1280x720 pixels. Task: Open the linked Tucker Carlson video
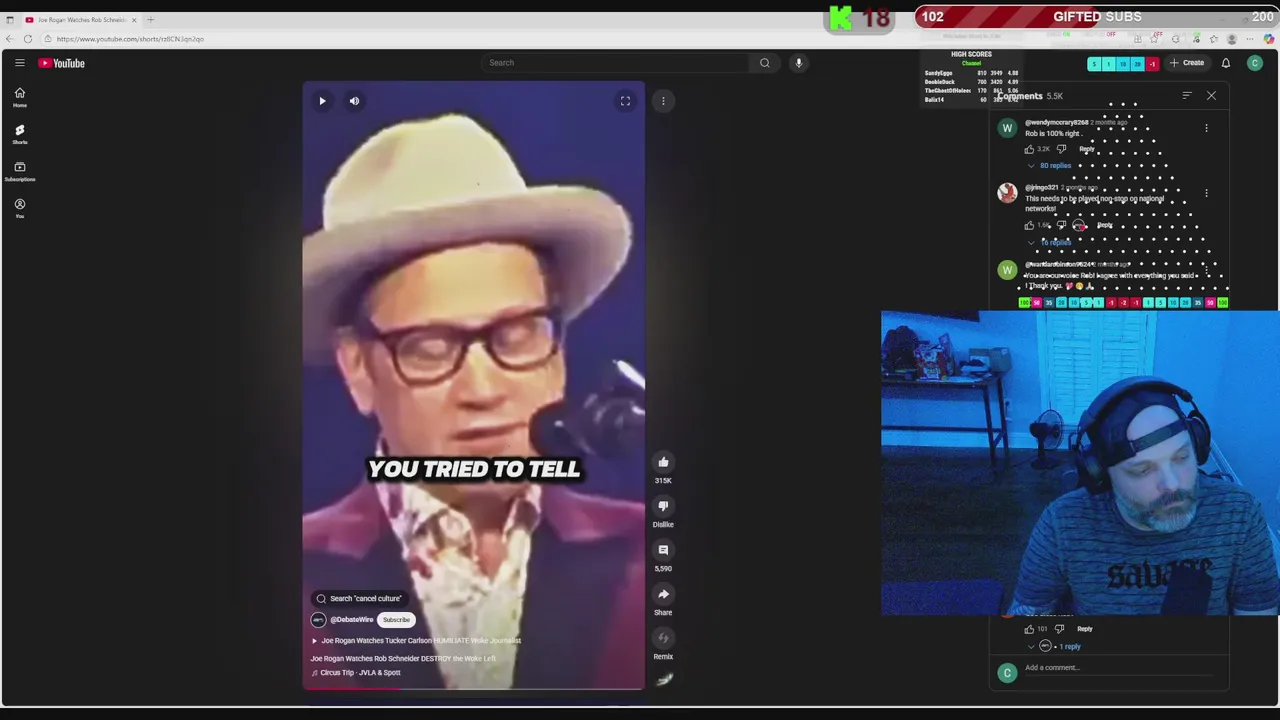click(x=416, y=641)
